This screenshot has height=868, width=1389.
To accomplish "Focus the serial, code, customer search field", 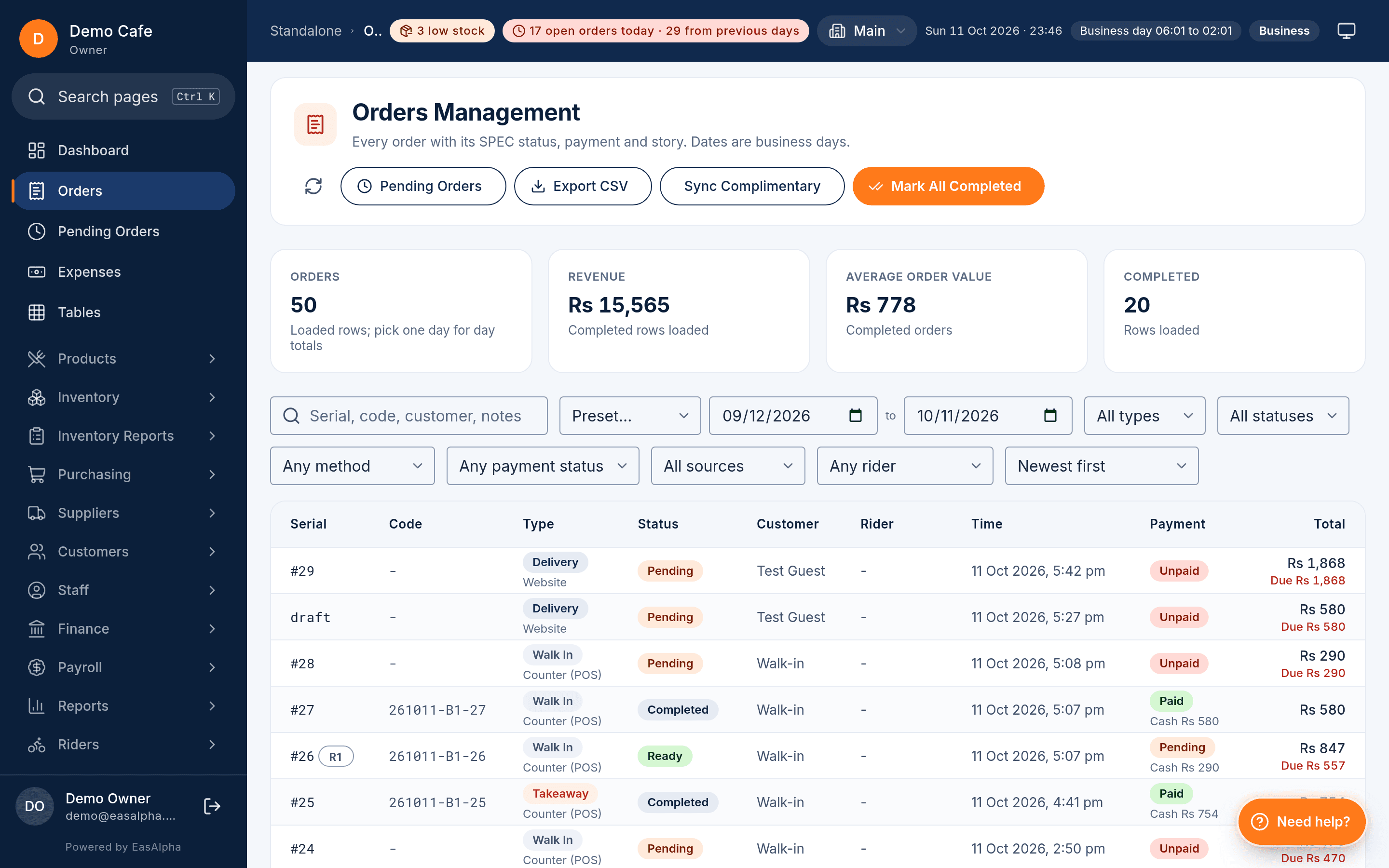I will click(409, 416).
